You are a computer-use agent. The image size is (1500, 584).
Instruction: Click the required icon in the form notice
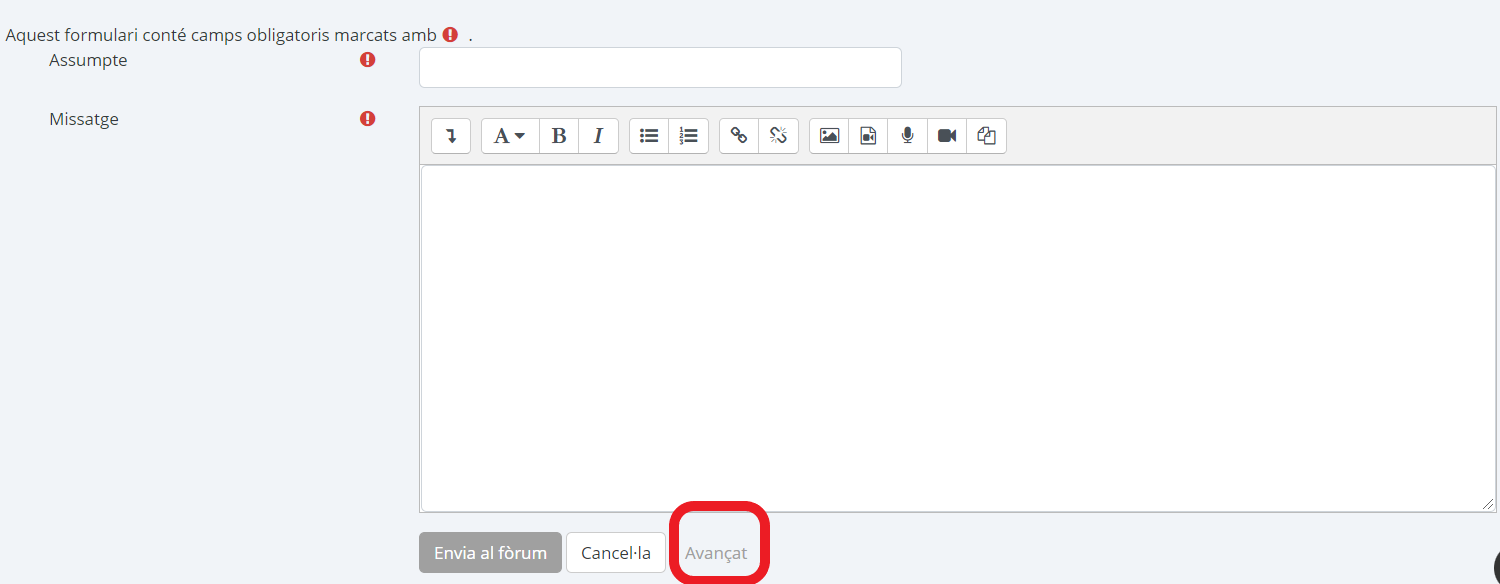point(450,34)
